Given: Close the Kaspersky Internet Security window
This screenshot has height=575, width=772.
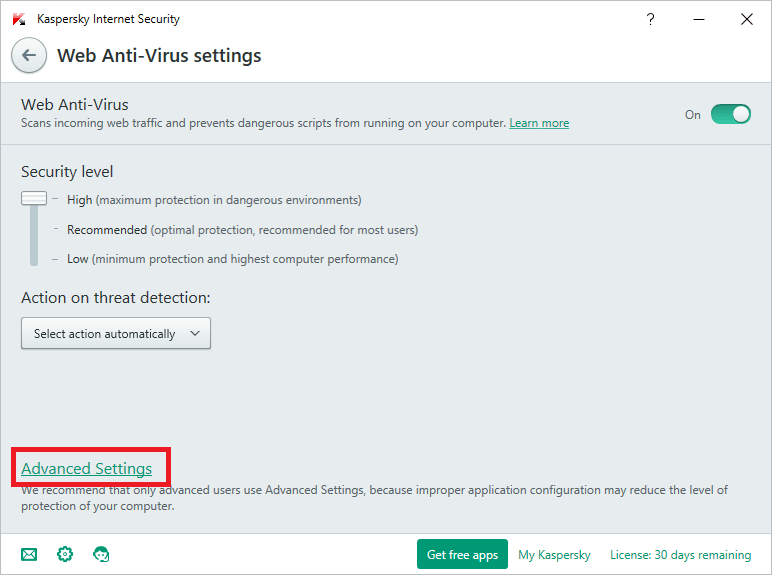Looking at the screenshot, I should click(x=746, y=19).
